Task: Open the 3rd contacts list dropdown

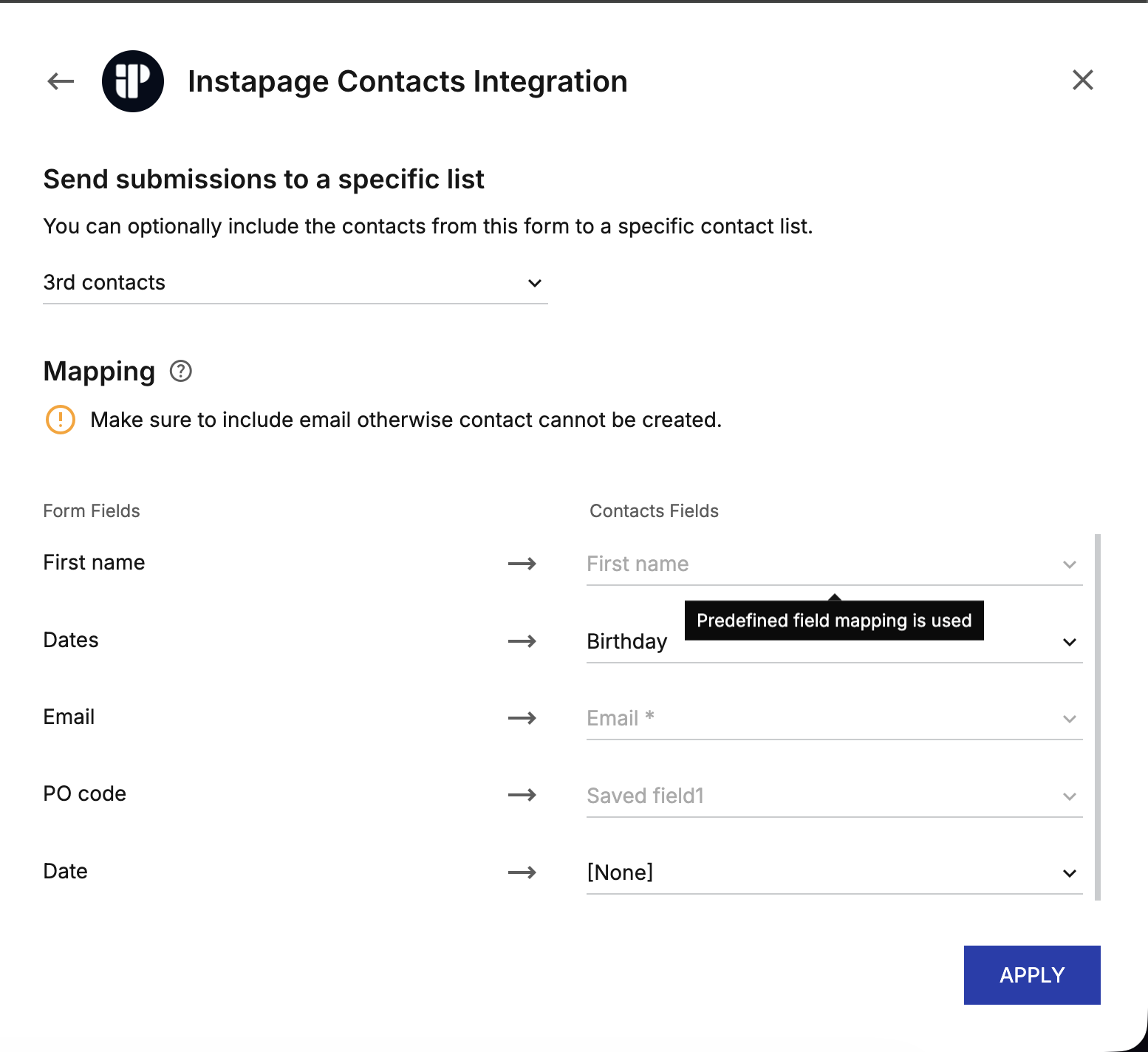Action: (295, 283)
